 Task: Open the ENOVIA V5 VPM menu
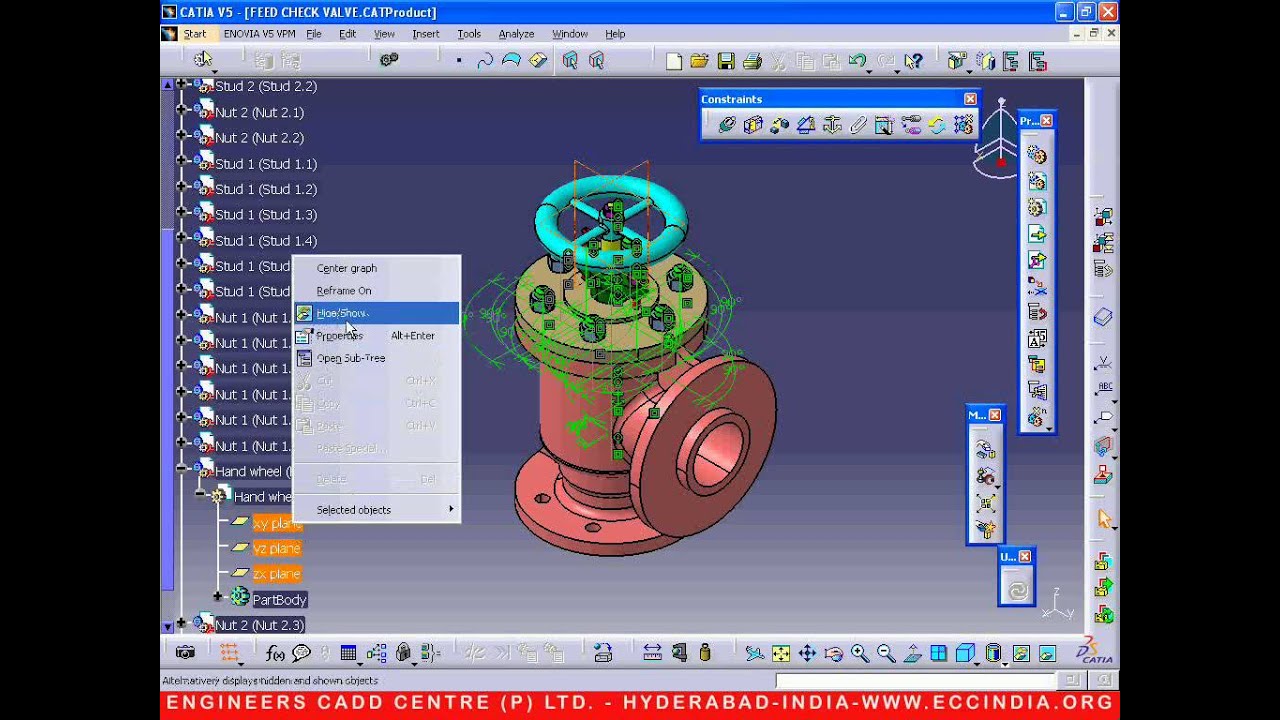(x=260, y=34)
